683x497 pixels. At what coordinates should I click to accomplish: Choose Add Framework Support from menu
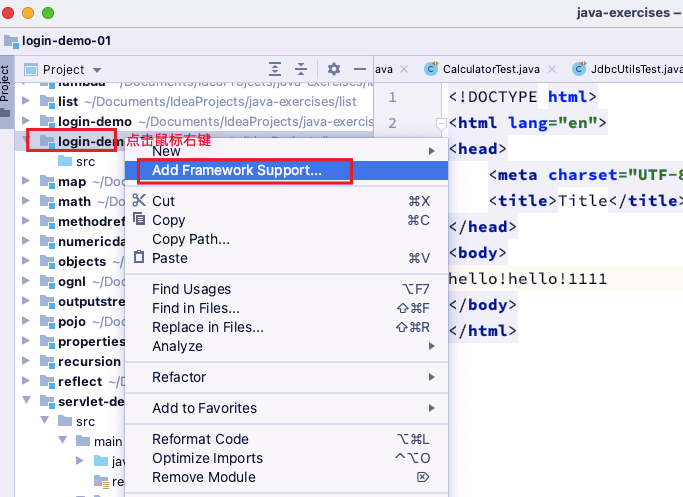[x=286, y=170]
